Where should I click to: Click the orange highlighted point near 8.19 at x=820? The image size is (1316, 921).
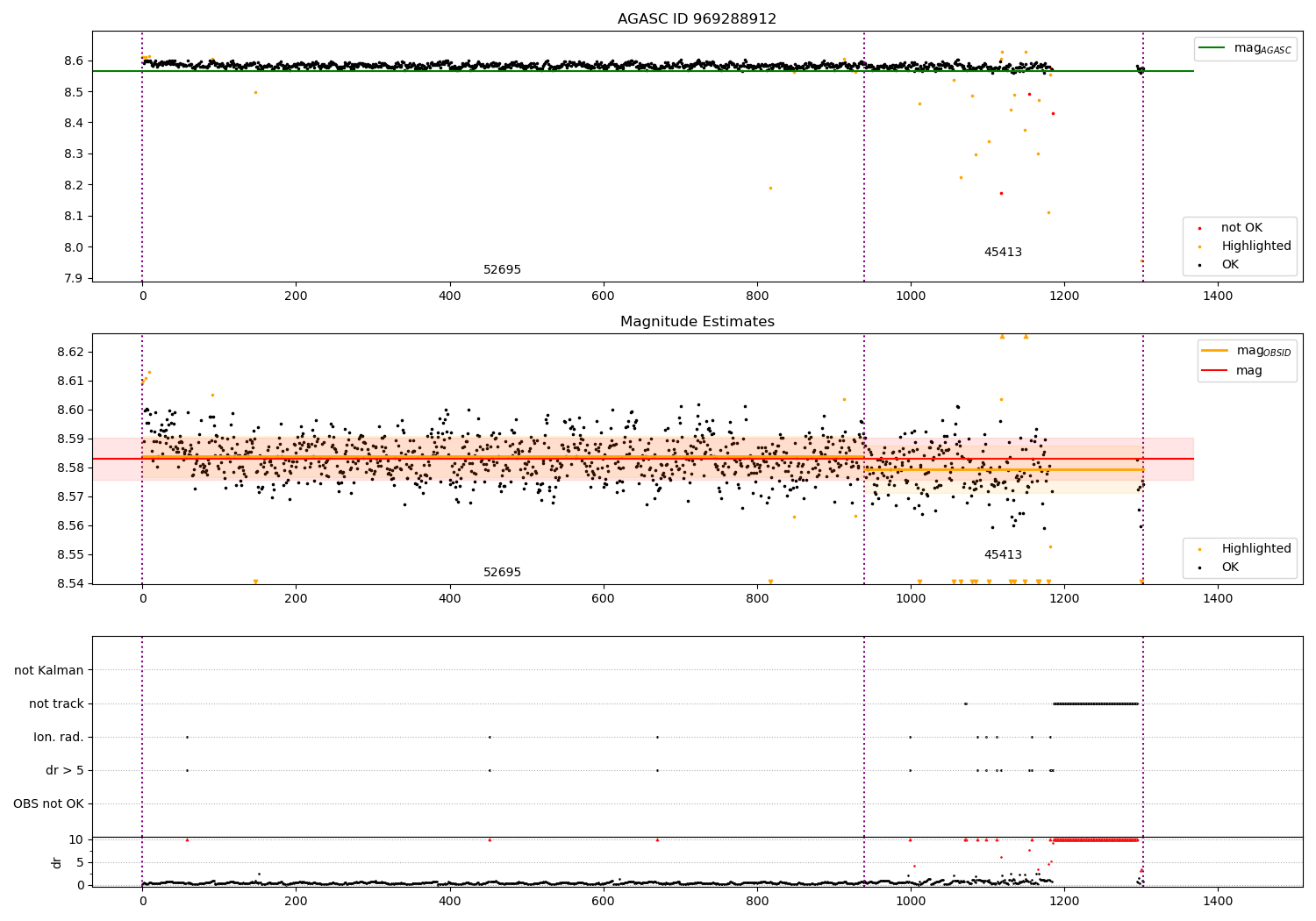pyautogui.click(x=770, y=189)
